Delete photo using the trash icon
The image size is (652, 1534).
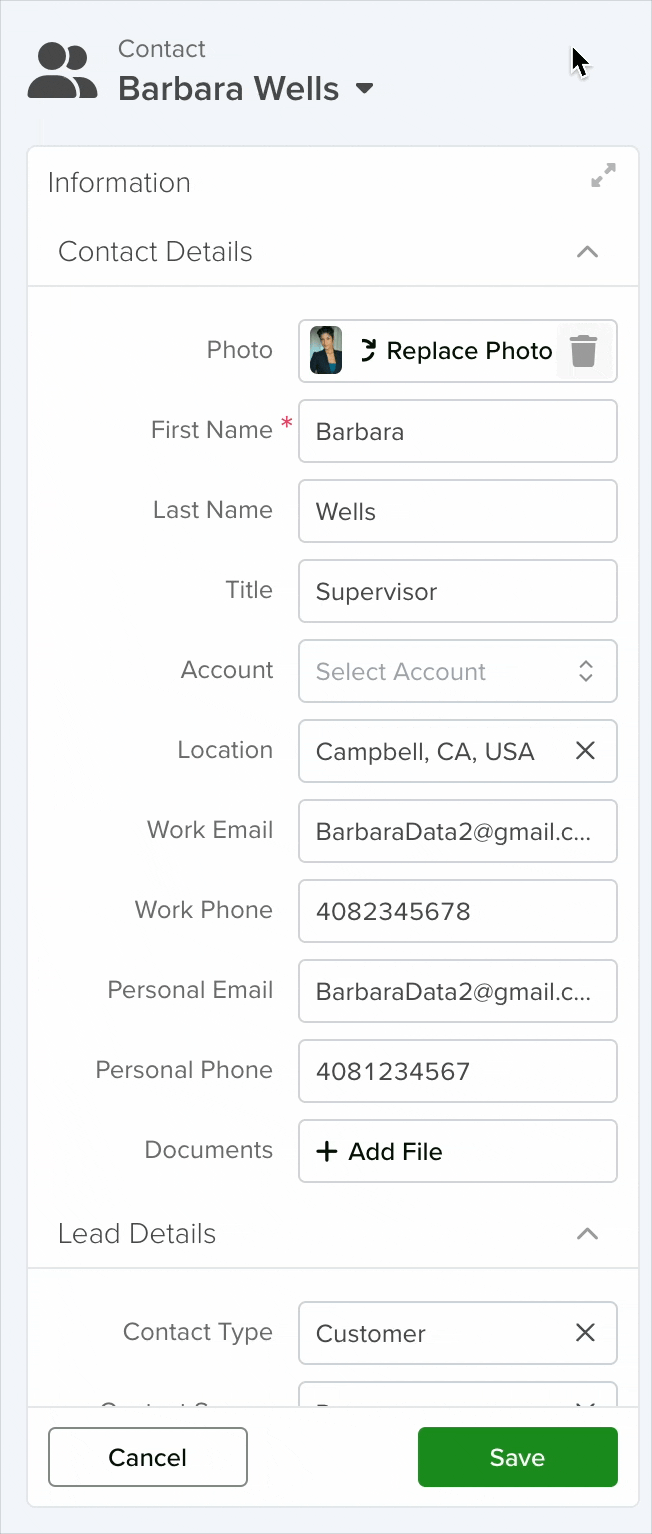[x=584, y=351]
